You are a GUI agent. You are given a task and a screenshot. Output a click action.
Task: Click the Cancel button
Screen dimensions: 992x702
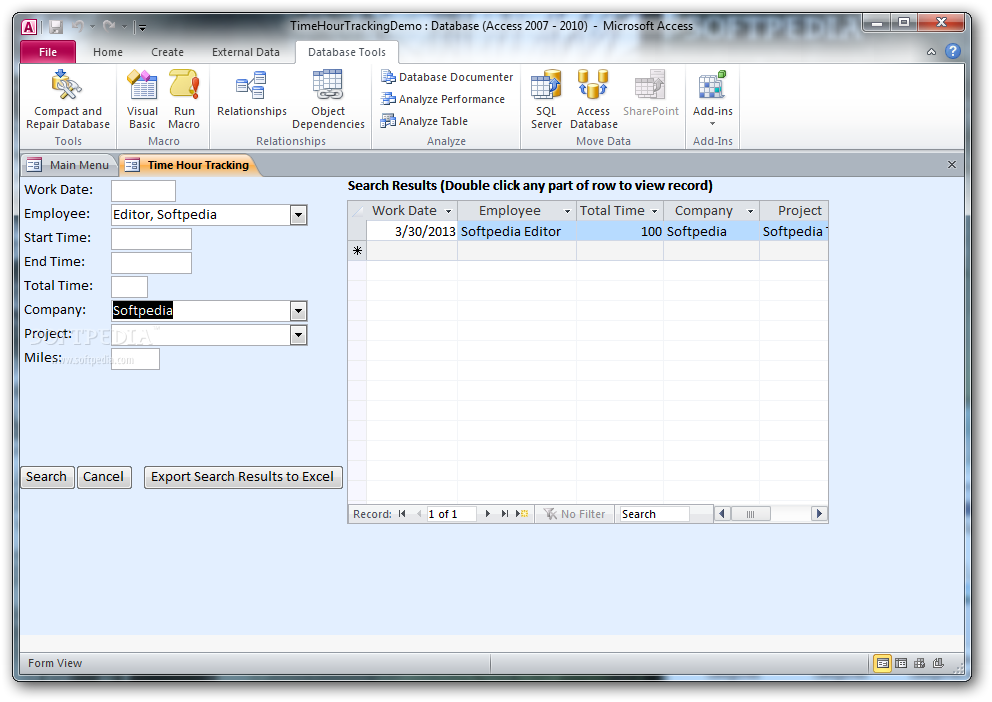click(104, 477)
